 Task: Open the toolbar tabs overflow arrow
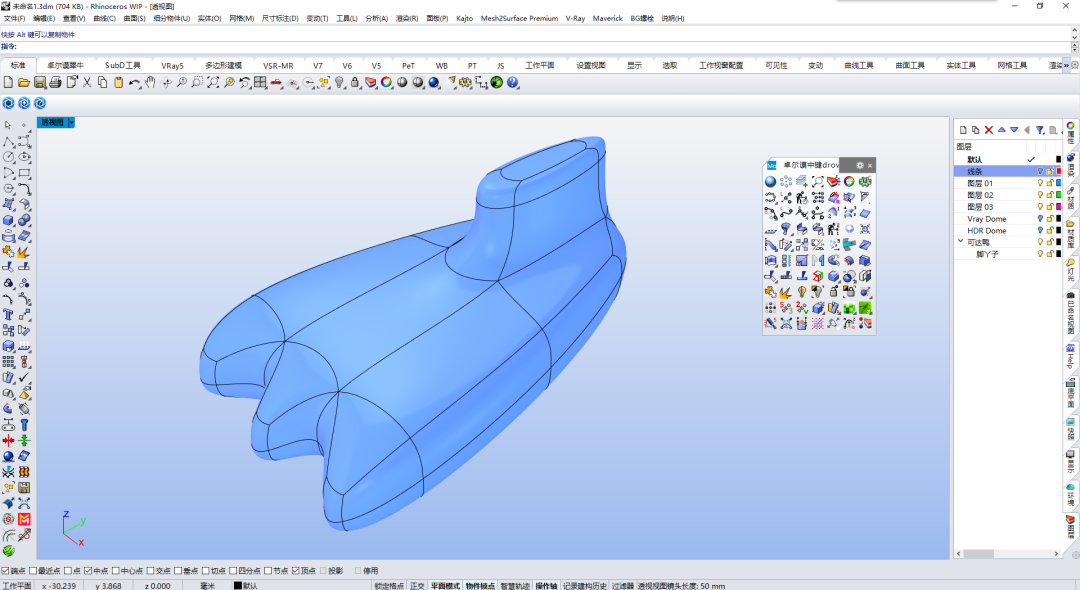[1066, 65]
